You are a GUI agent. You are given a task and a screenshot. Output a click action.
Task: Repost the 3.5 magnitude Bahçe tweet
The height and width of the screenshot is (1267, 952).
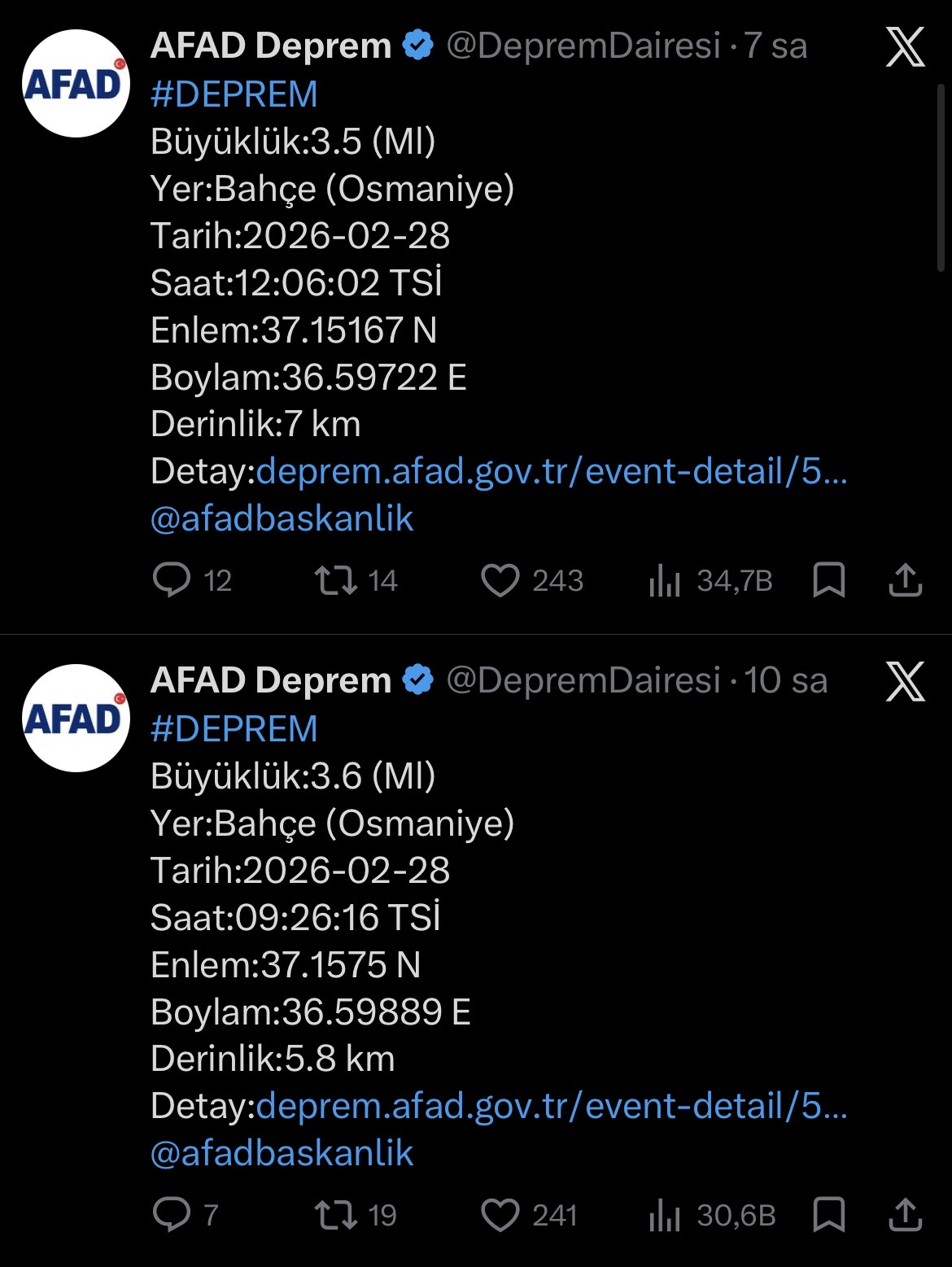point(336,580)
